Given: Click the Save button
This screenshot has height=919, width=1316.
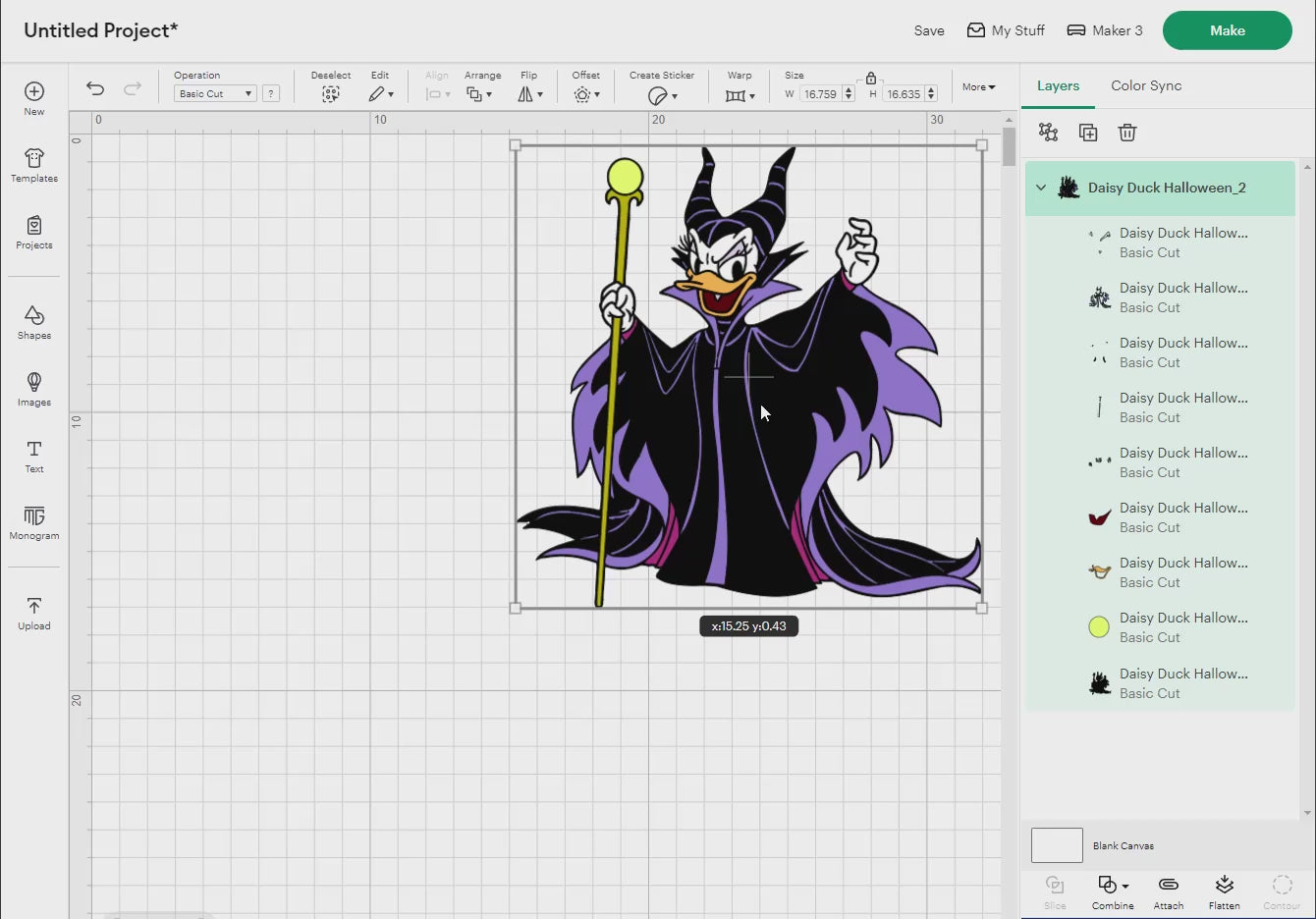Looking at the screenshot, I should pyautogui.click(x=929, y=30).
